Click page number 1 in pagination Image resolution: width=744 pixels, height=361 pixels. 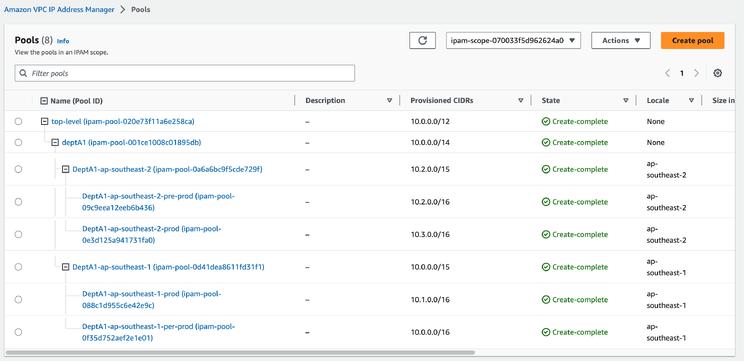coord(682,73)
